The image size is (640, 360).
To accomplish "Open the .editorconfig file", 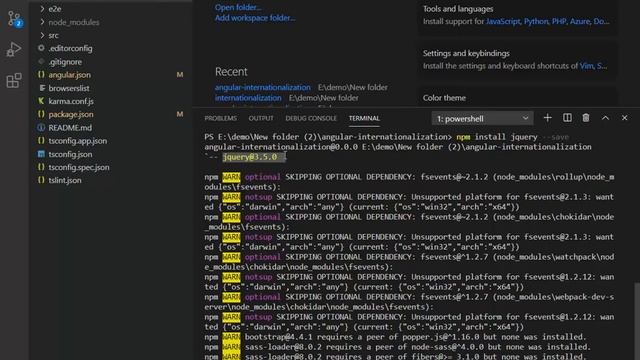I will 70,48.
